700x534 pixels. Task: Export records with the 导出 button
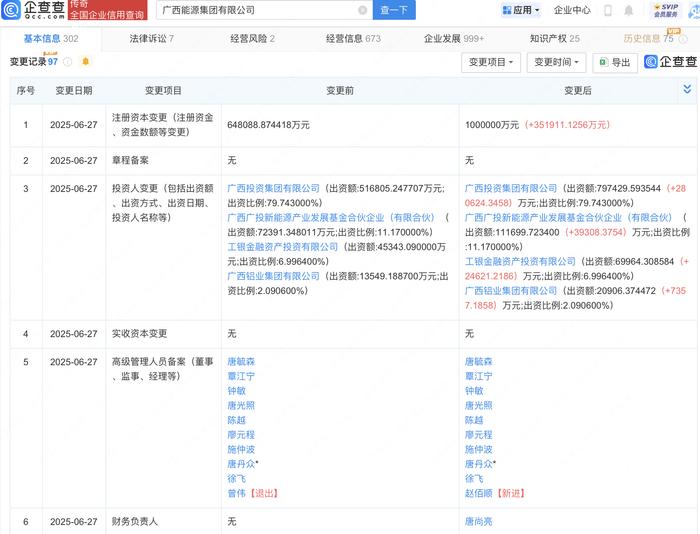pyautogui.click(x=615, y=63)
